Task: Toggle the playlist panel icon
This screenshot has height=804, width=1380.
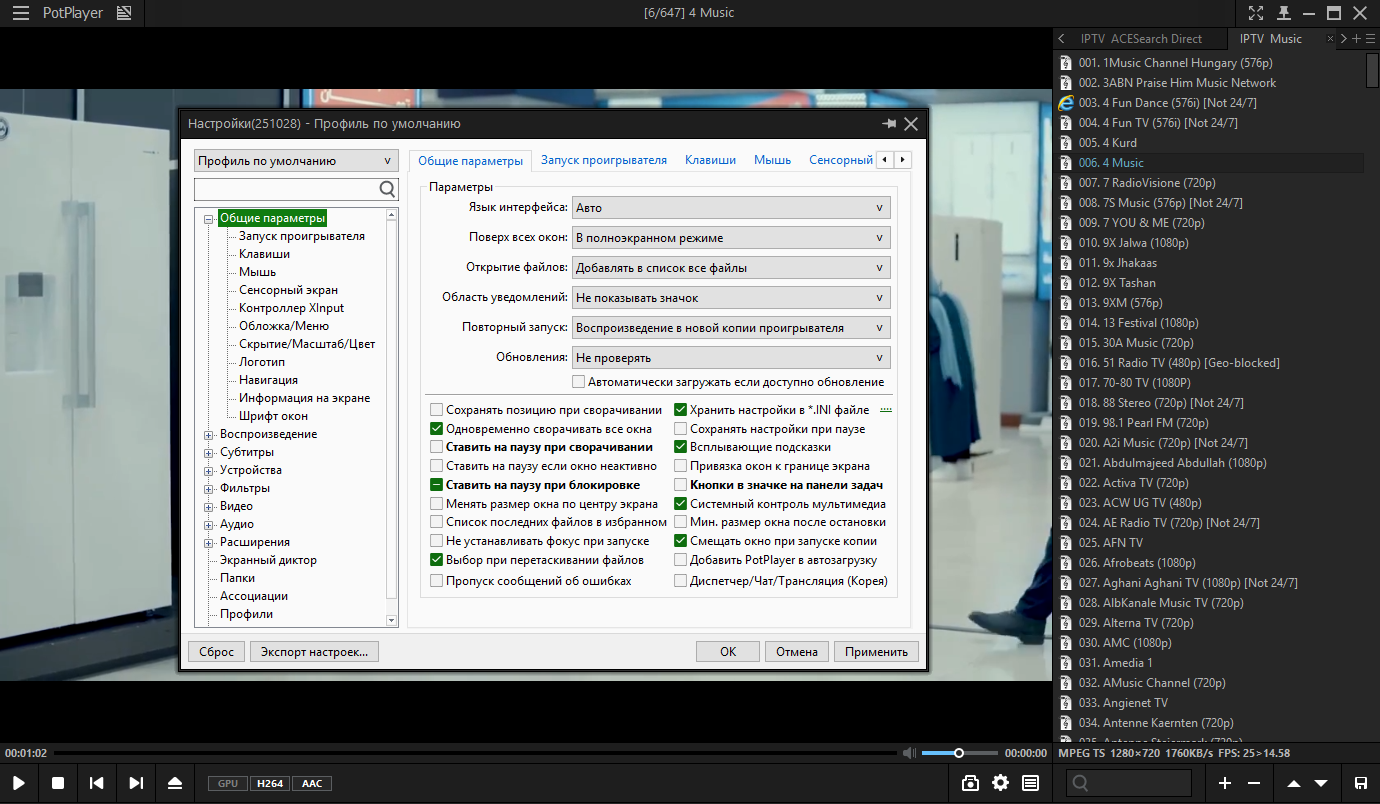Action: (1030, 783)
